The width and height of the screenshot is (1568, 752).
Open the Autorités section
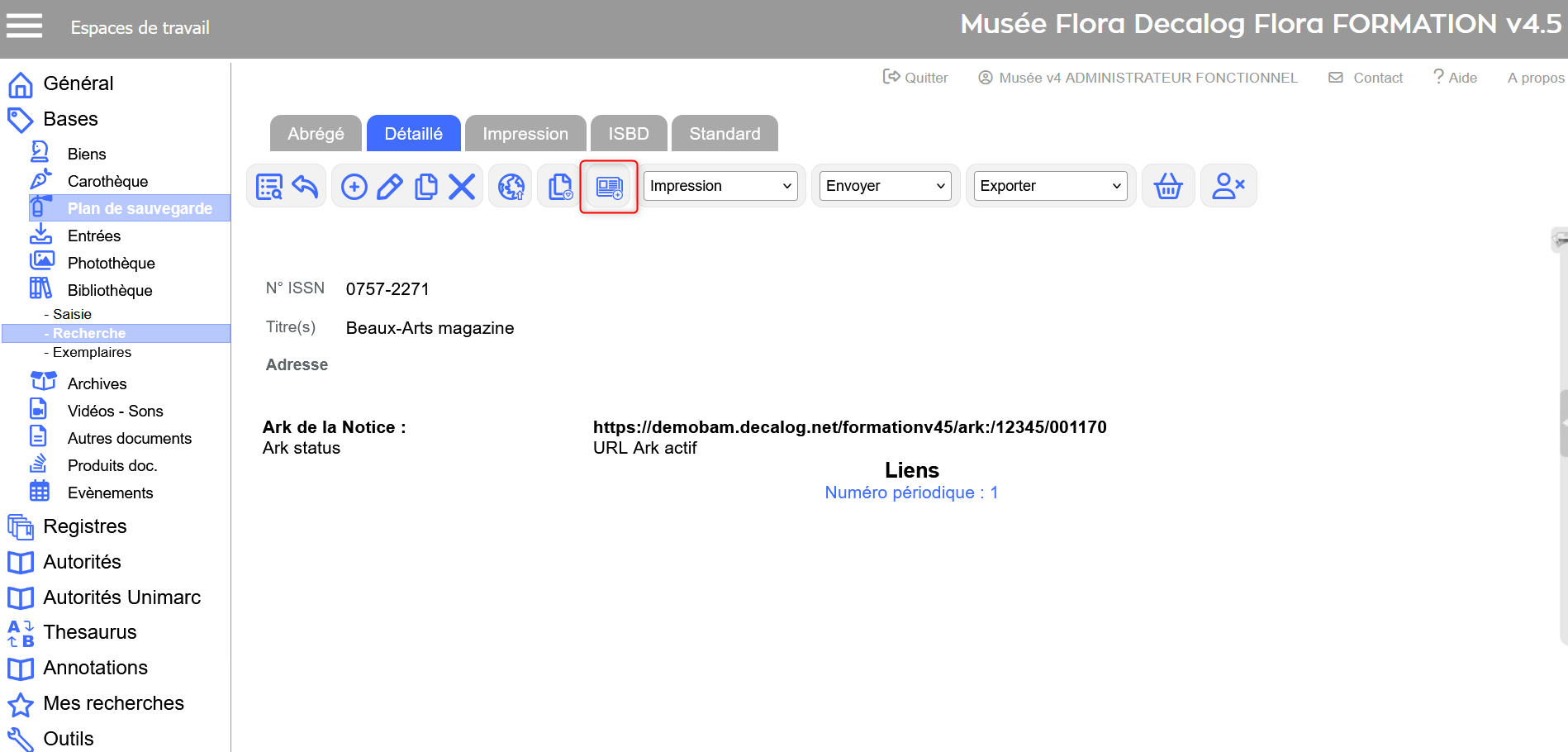click(x=82, y=562)
